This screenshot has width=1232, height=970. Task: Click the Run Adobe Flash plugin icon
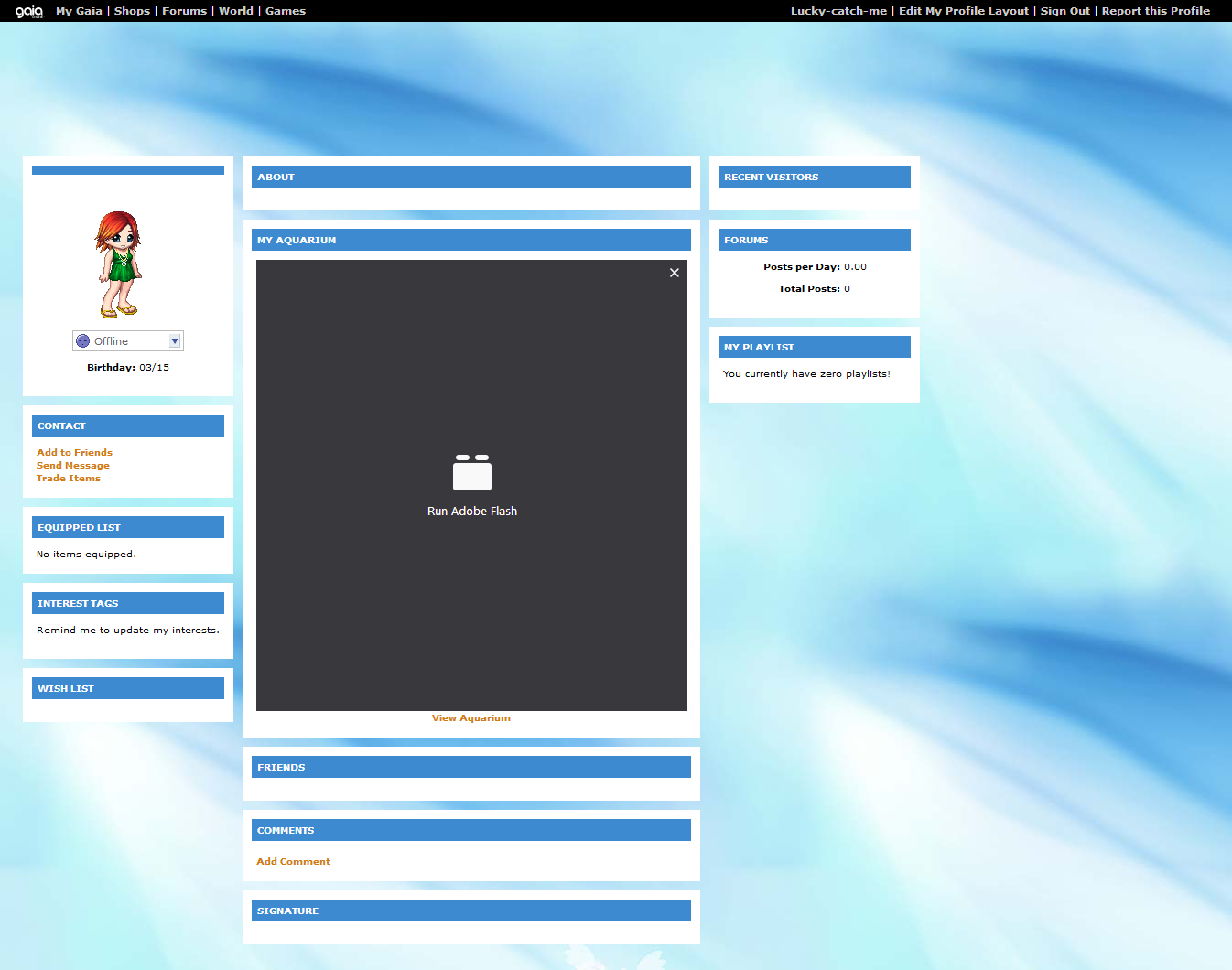click(x=472, y=472)
